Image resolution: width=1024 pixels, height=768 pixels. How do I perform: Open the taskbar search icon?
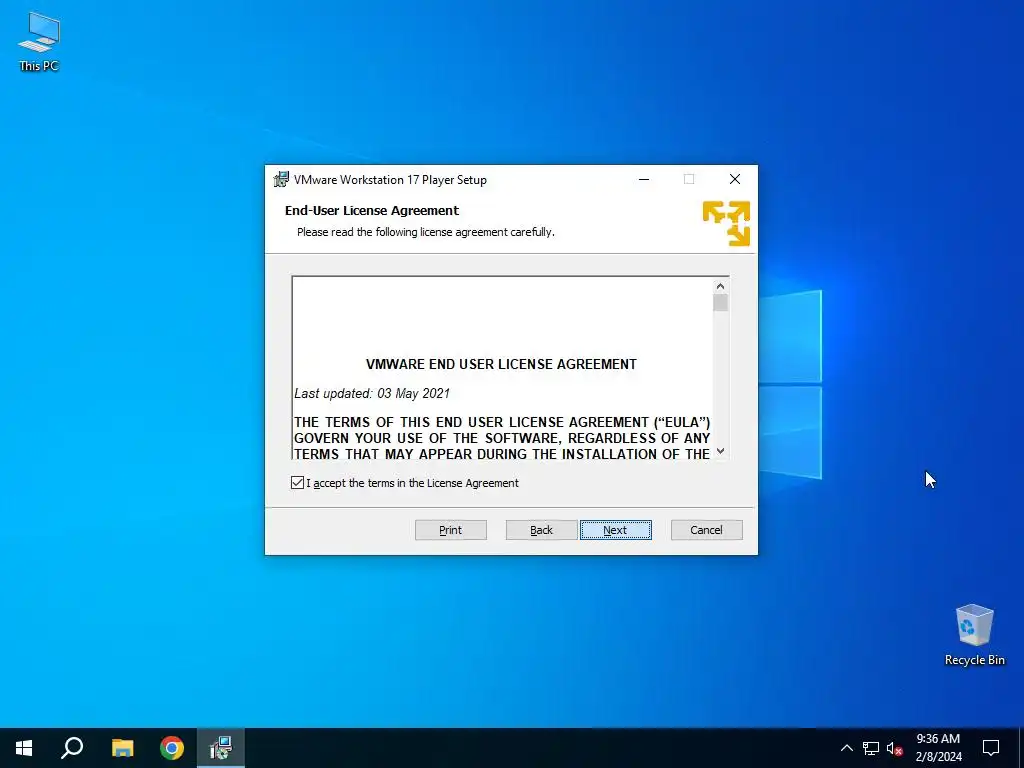tap(72, 748)
